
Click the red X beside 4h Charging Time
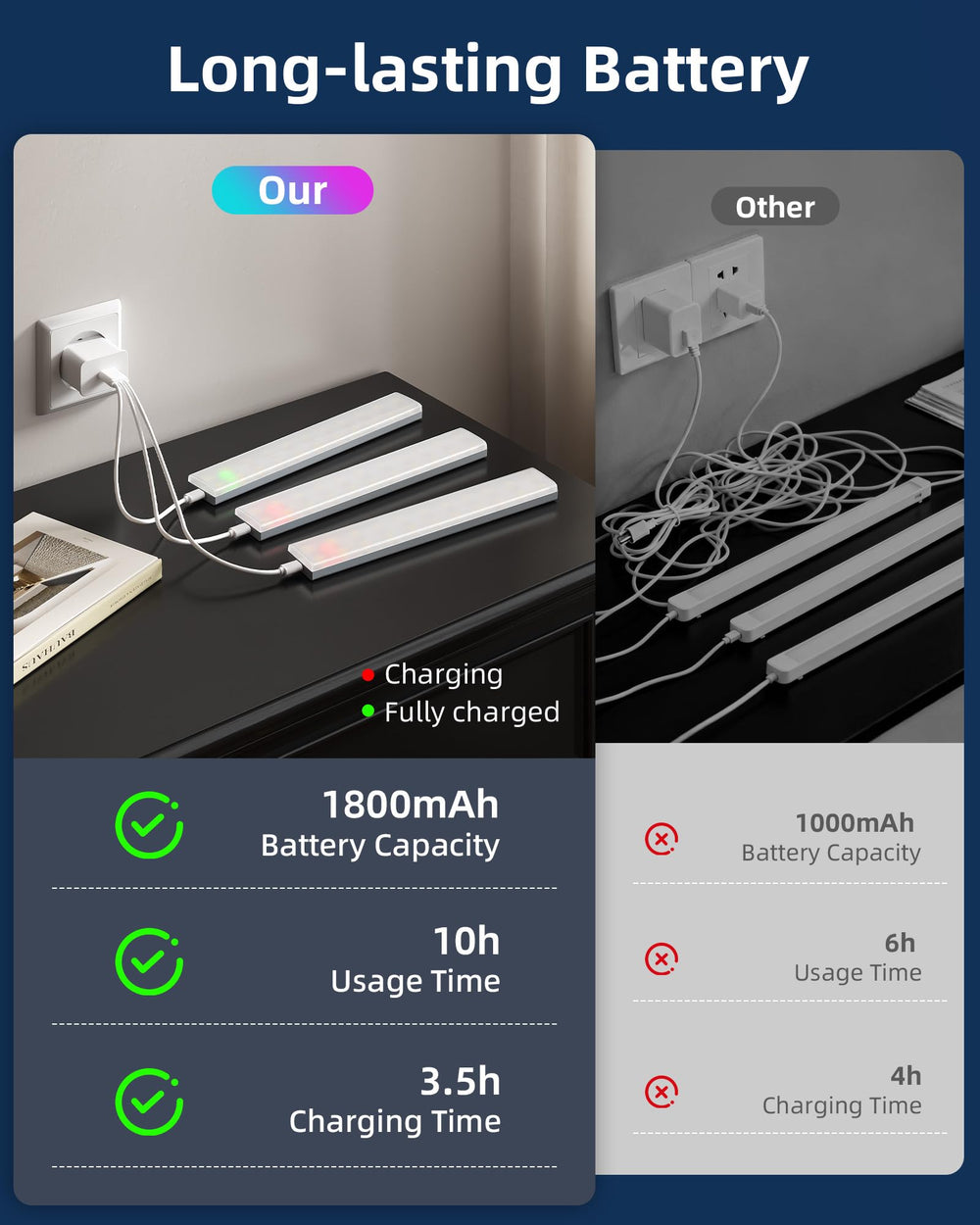(661, 1092)
